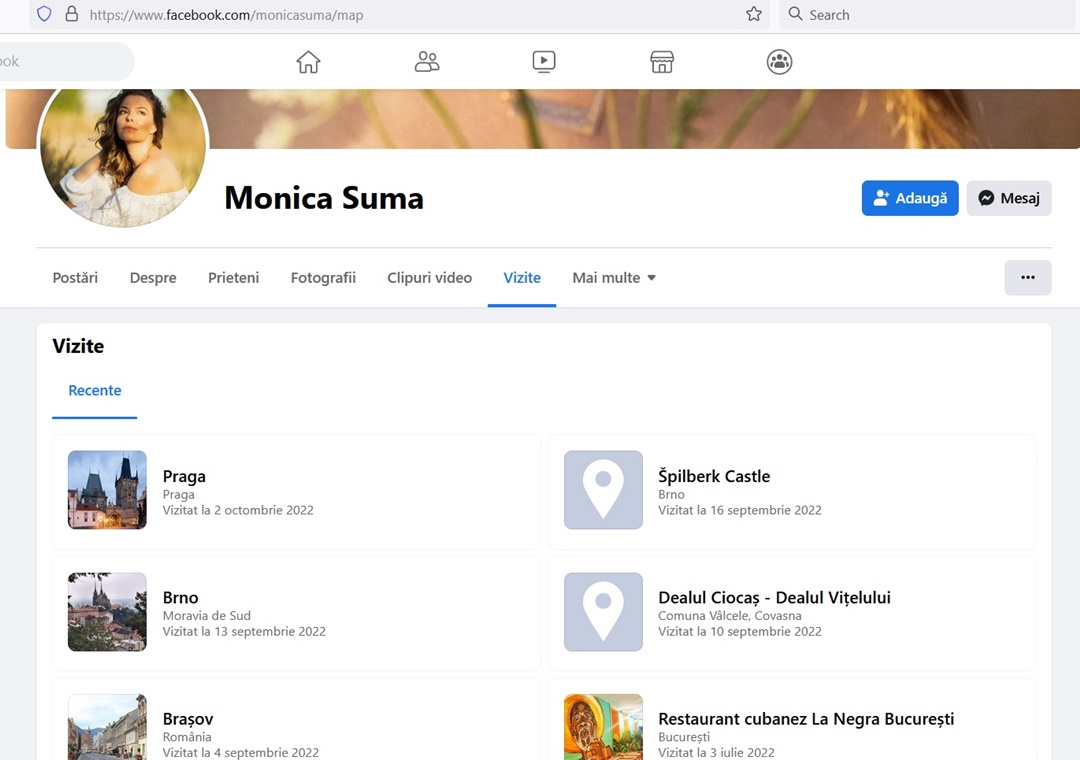The width and height of the screenshot is (1080, 760).
Task: Bookmark this page with the star icon
Action: (x=754, y=14)
